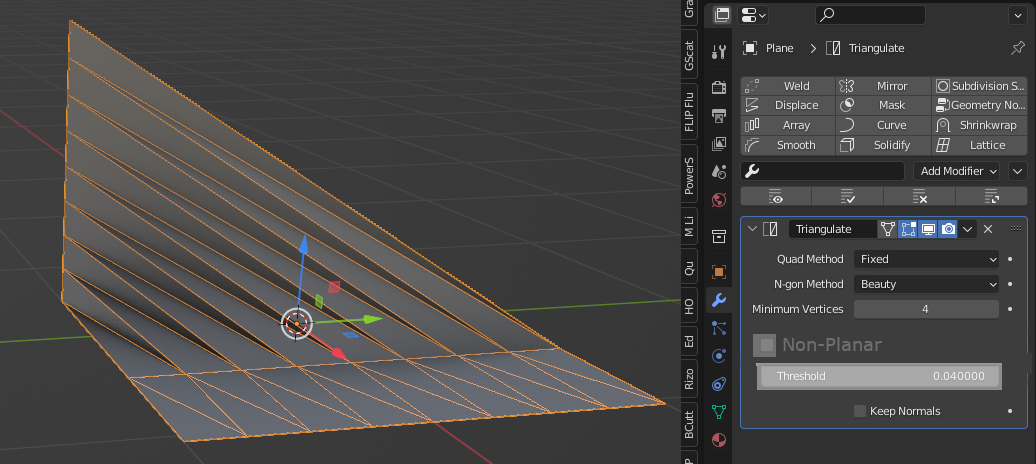The height and width of the screenshot is (464, 1036).
Task: Click the Triangulate modifier type icon
Action: tap(770, 229)
